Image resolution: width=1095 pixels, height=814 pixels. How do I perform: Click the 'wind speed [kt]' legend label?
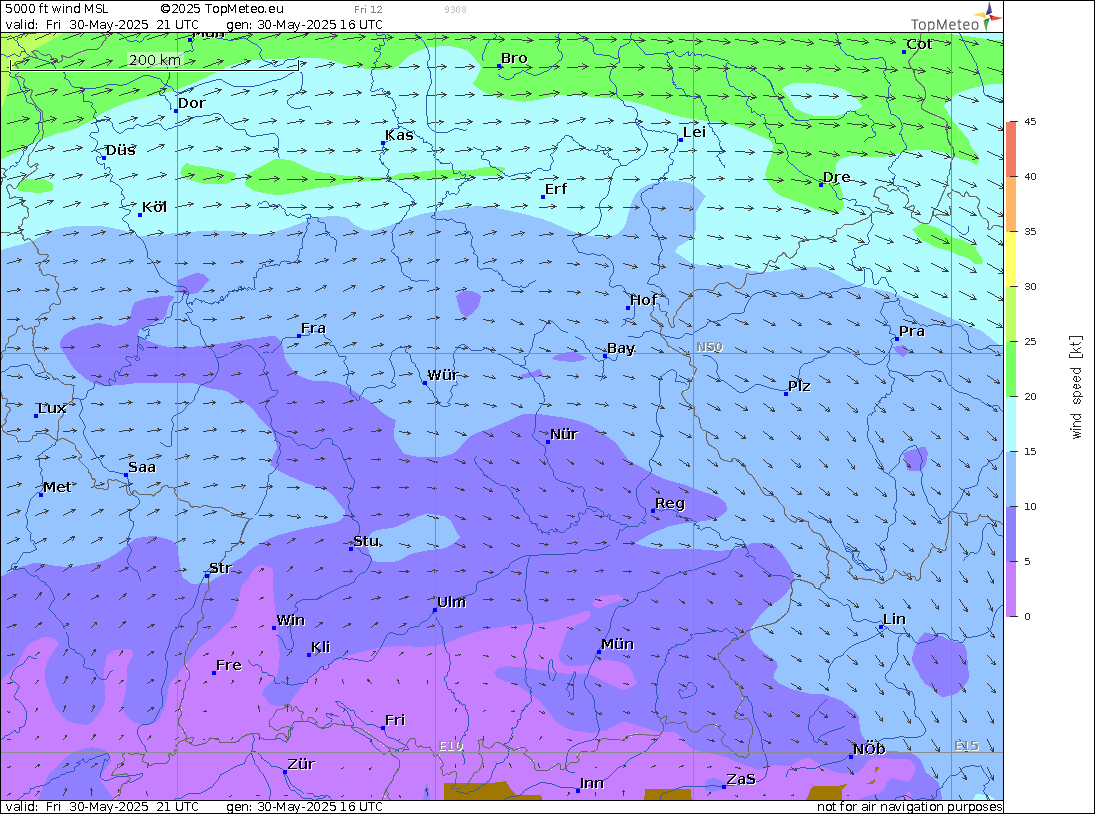click(1076, 387)
